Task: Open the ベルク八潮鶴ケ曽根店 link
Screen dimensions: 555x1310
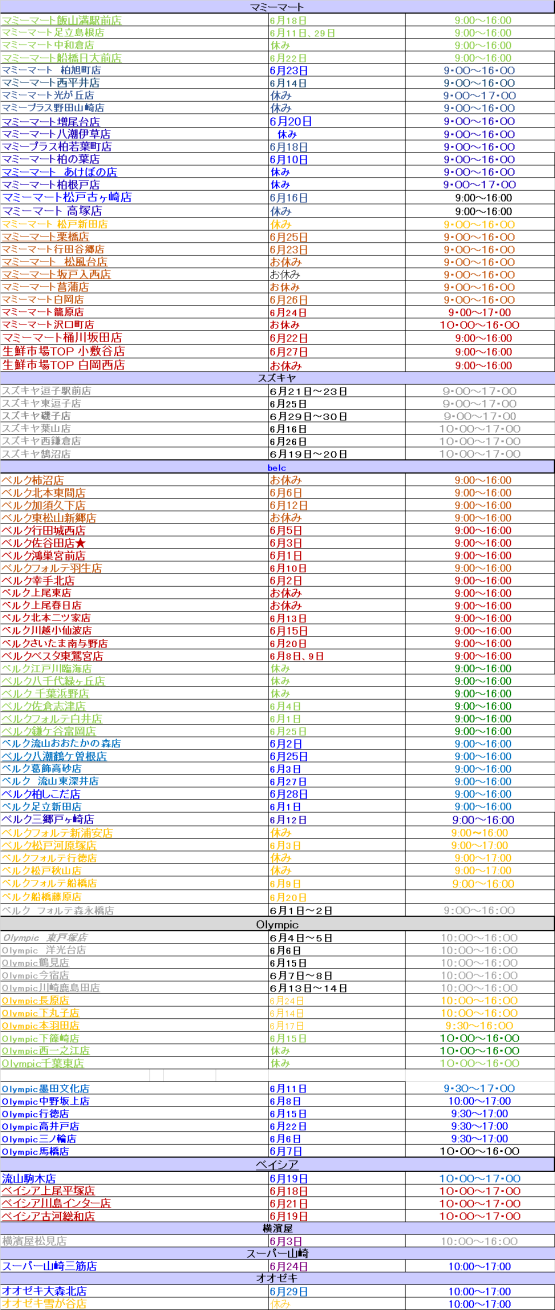Action: tap(55, 757)
